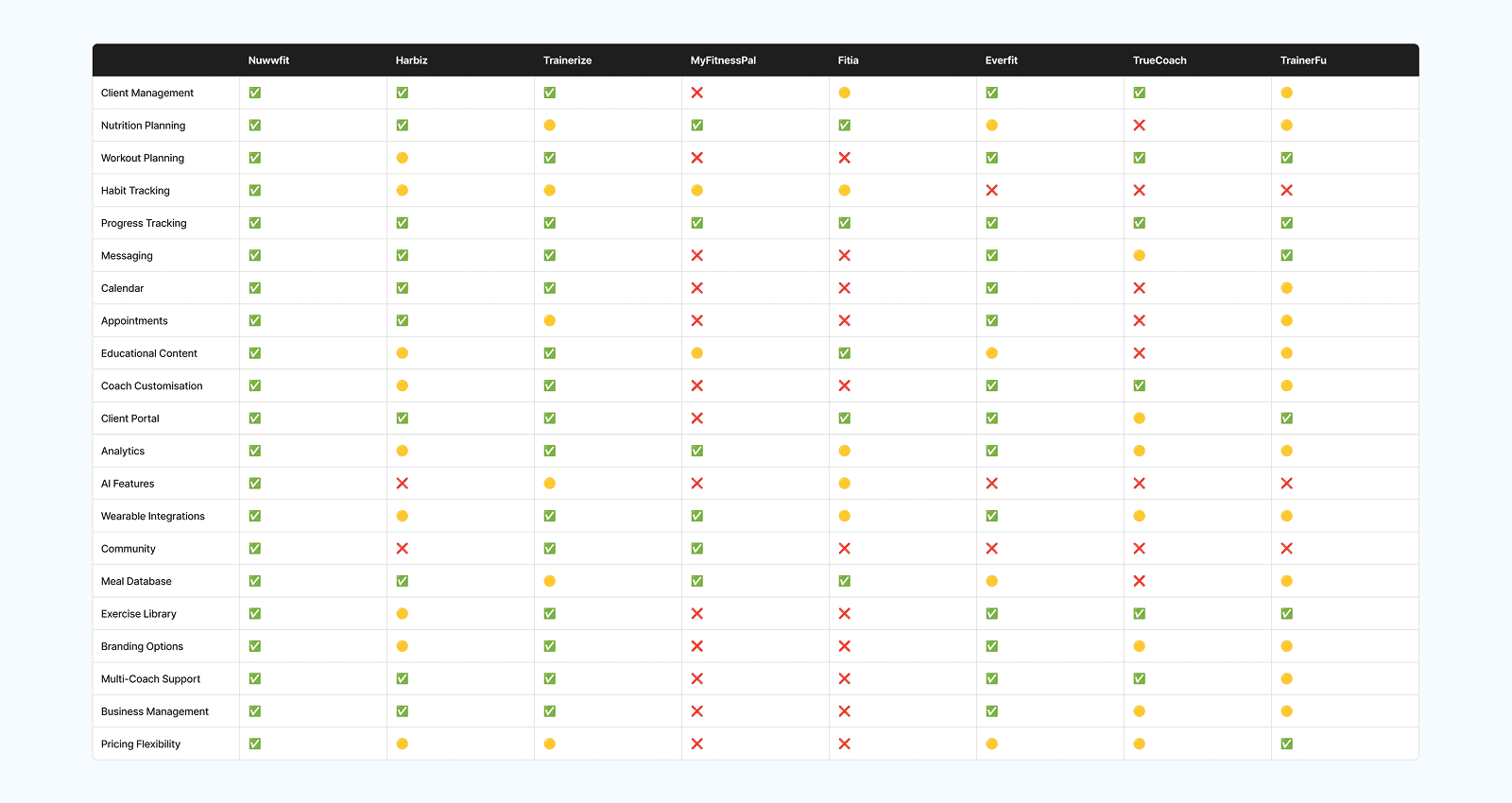Click the yellow dot for Everfit Pricing Flexibility
Screen dimensions: 1512x803
[x=991, y=744]
